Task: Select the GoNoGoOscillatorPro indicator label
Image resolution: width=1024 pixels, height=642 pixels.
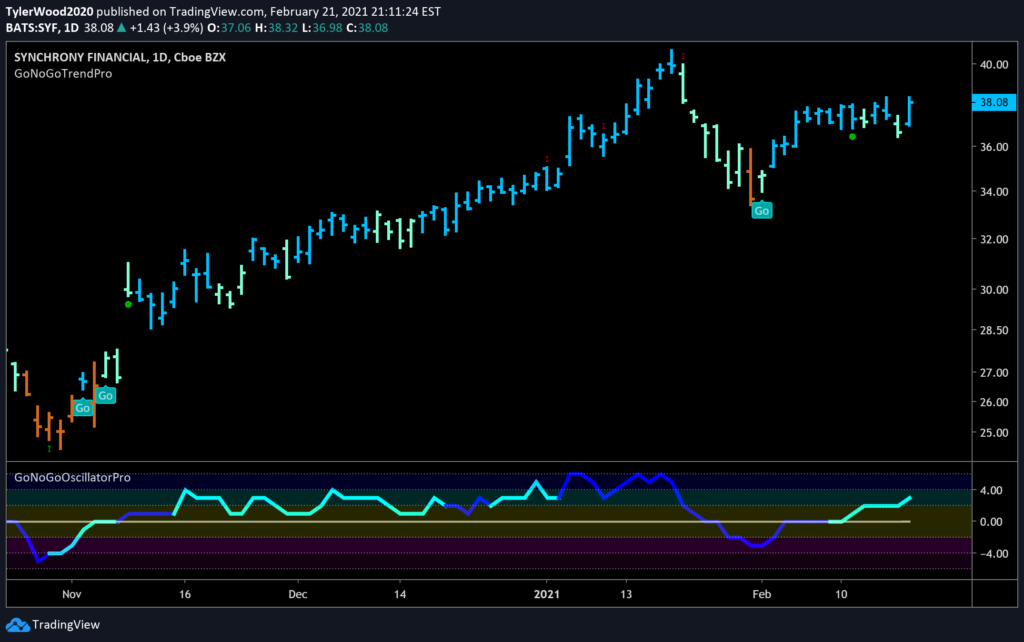Action: pyautogui.click(x=72, y=477)
